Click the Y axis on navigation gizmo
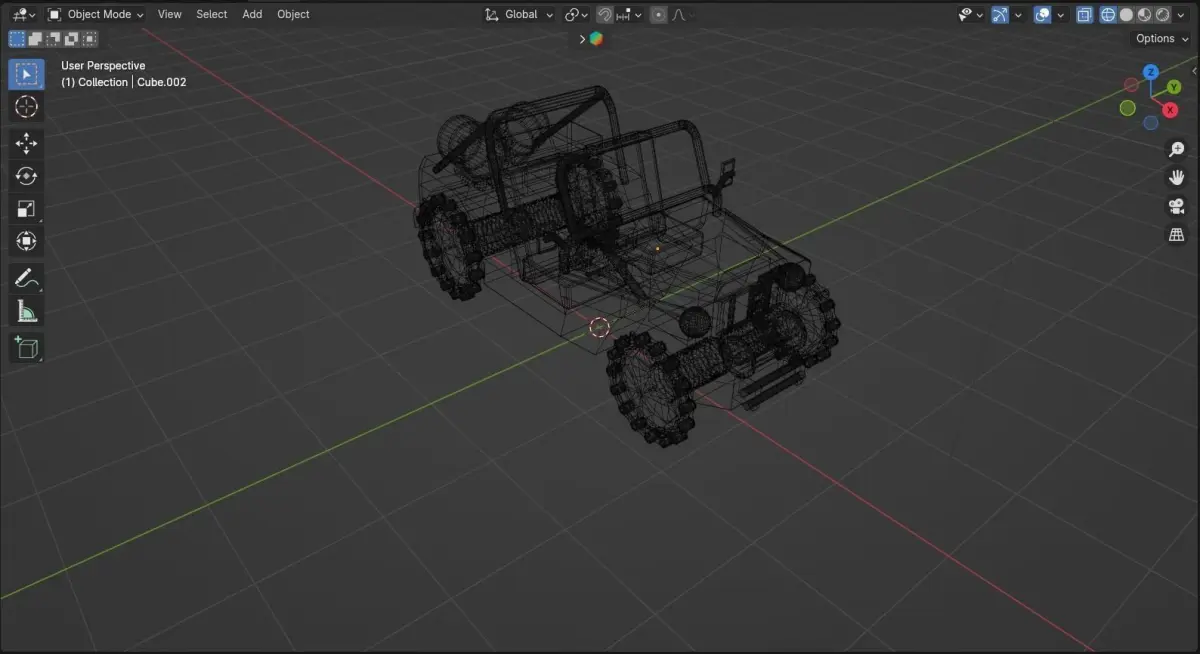 click(x=1174, y=87)
